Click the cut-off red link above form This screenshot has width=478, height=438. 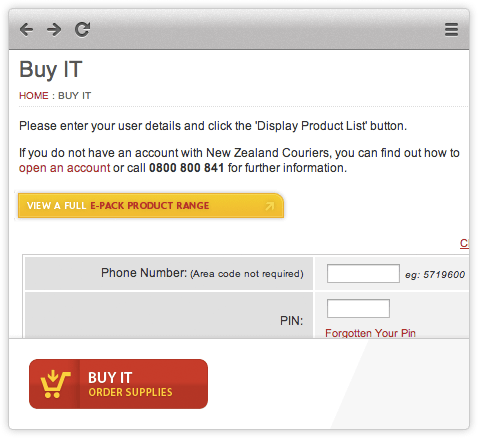464,243
